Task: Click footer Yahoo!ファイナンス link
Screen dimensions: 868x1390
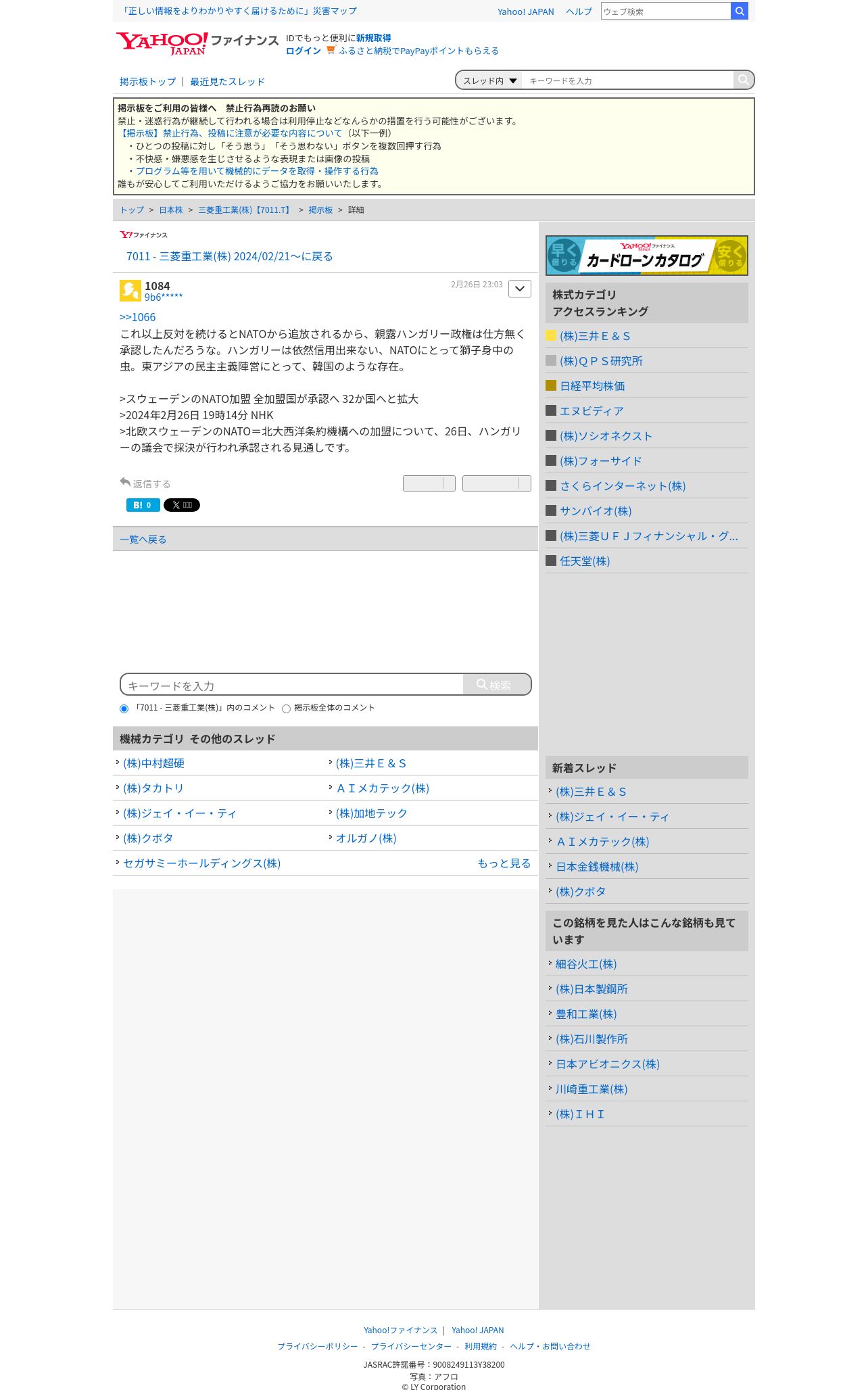Action: click(400, 1330)
